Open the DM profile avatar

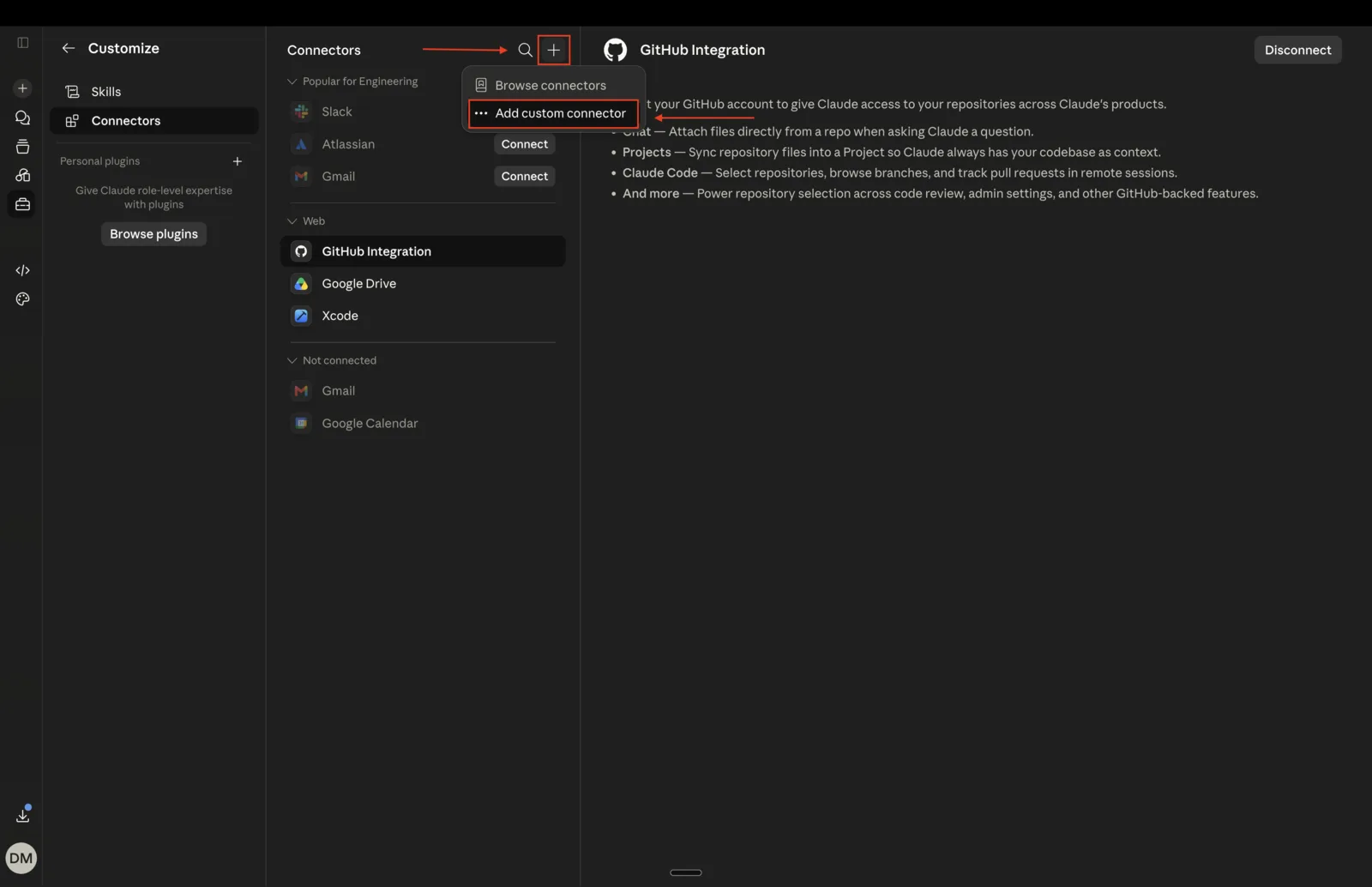pos(21,858)
